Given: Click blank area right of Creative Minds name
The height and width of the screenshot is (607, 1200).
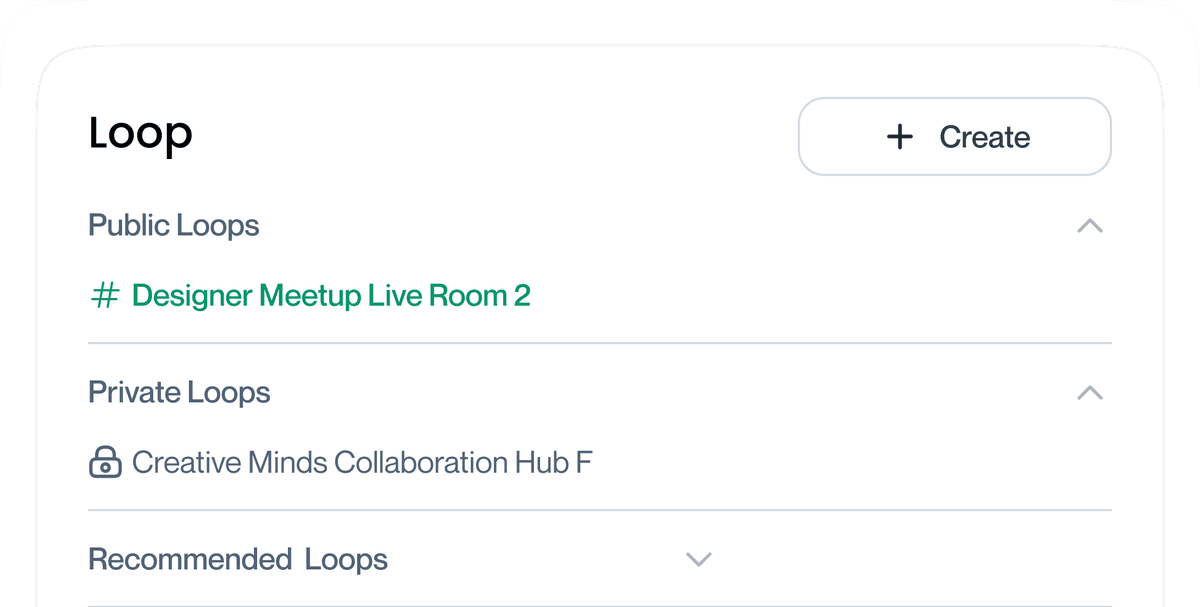Looking at the screenshot, I should coord(850,463).
